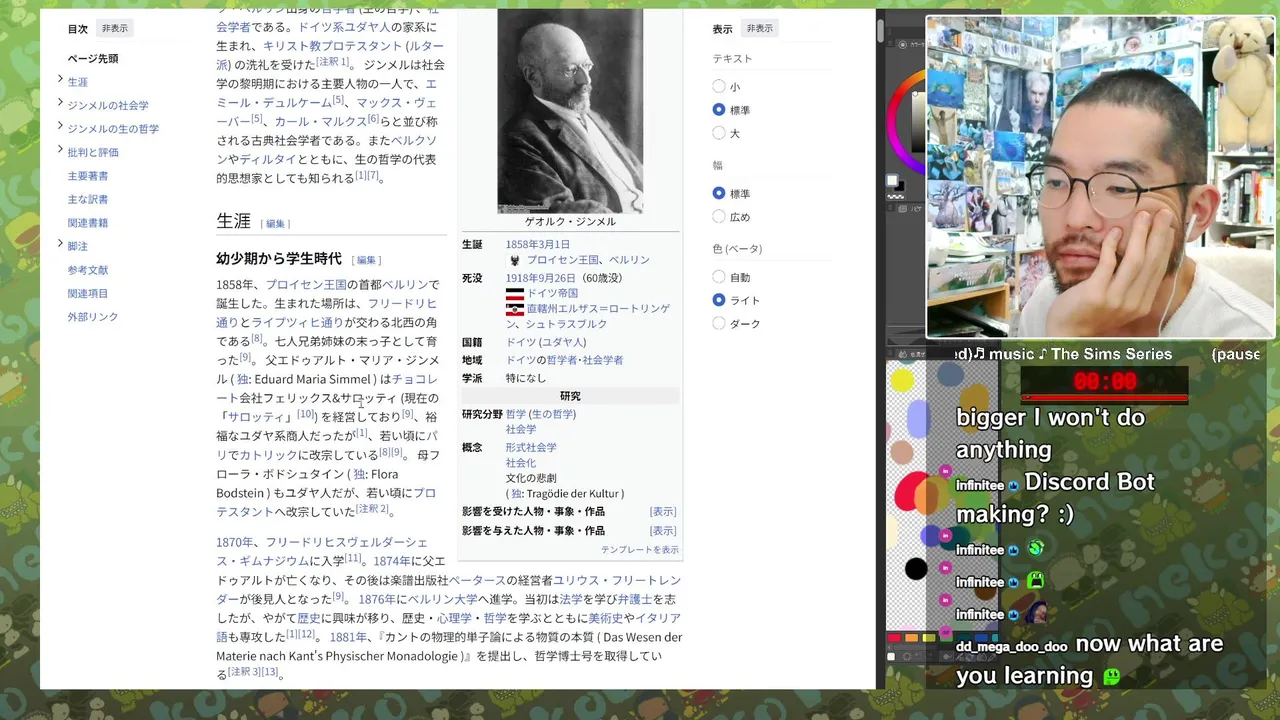The image size is (1280, 720).
Task: Click the black paint dot on canvas
Action: pyautogui.click(x=916, y=569)
